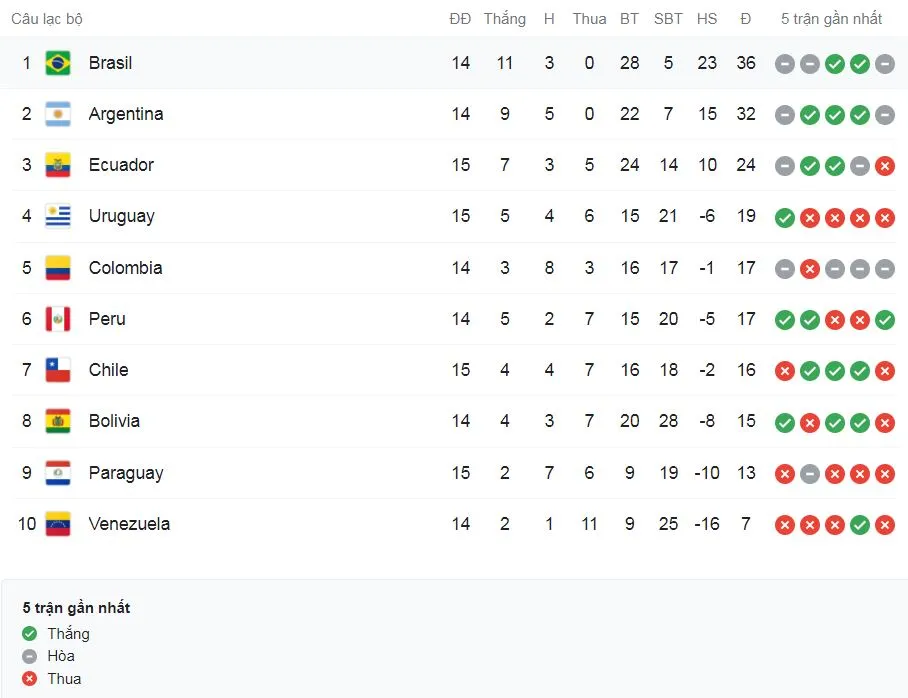Open the Bolivia team link

(114, 421)
